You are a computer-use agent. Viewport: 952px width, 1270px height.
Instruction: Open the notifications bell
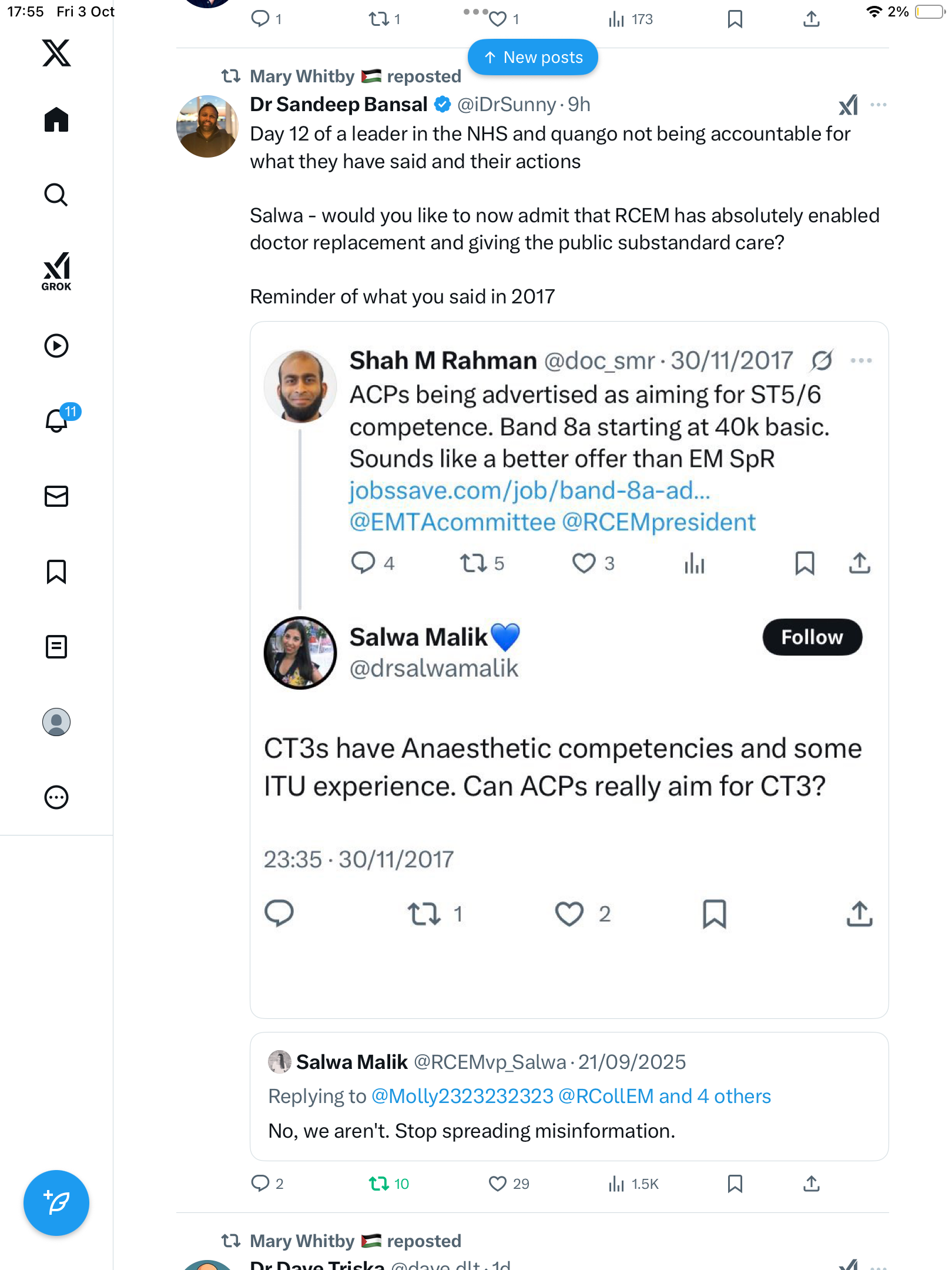57,420
